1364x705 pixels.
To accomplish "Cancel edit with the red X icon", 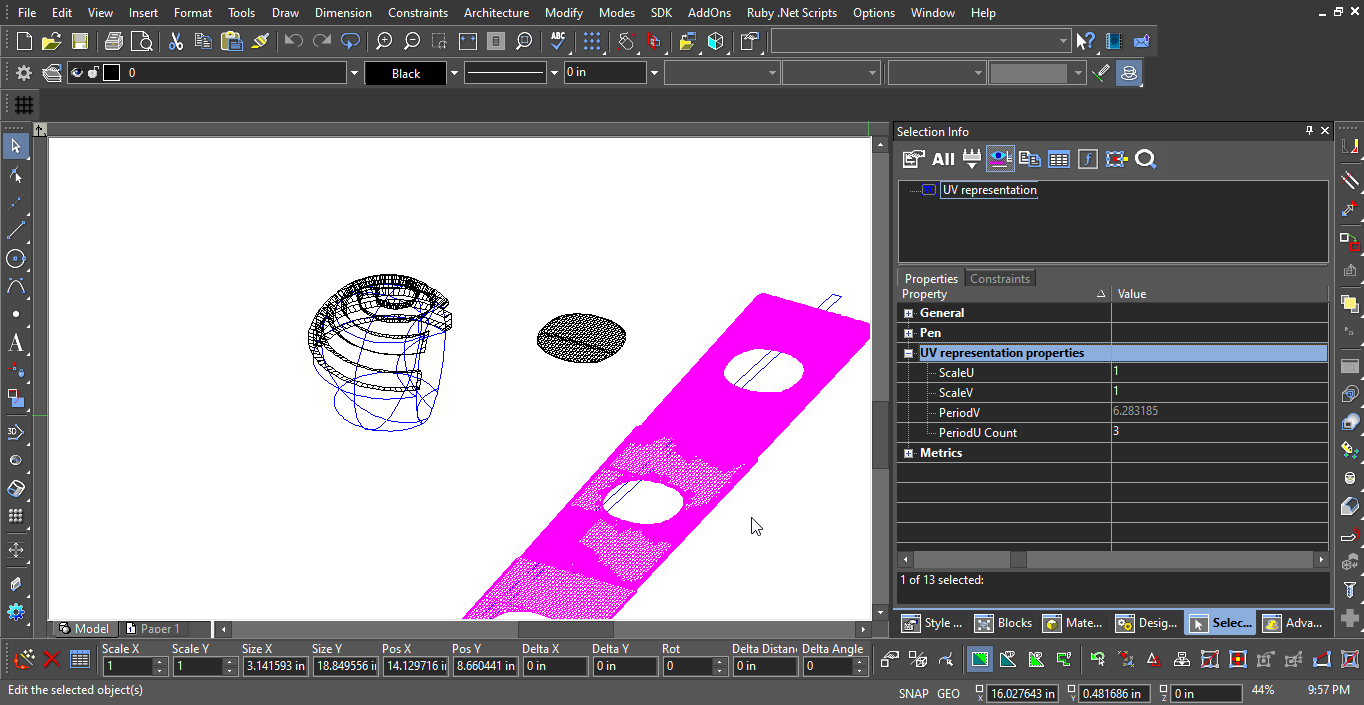I will (52, 659).
